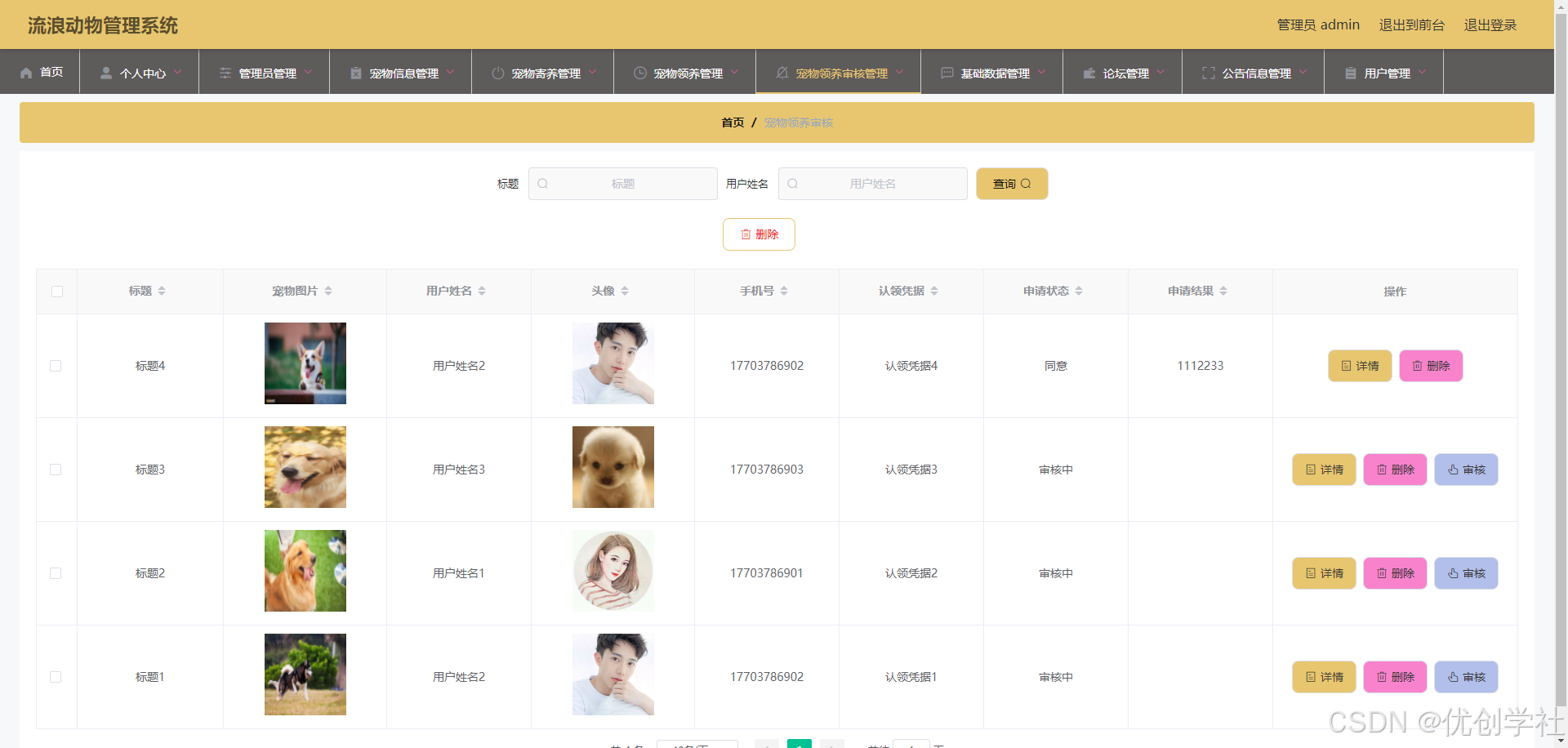Open the 宠物领养审核管理 menu label
1568x748 pixels.
(x=842, y=73)
